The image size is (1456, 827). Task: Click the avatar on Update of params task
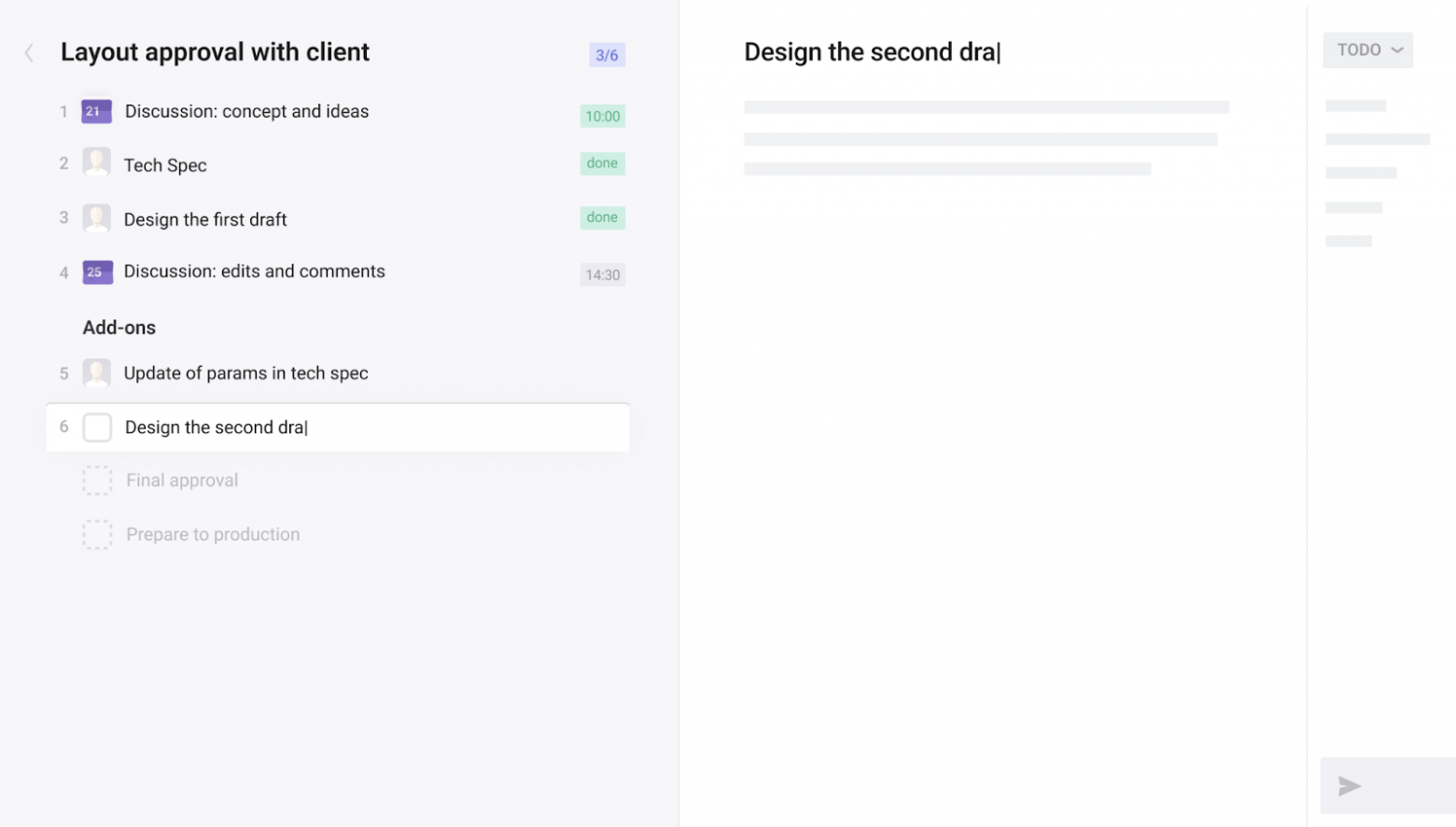tap(96, 373)
